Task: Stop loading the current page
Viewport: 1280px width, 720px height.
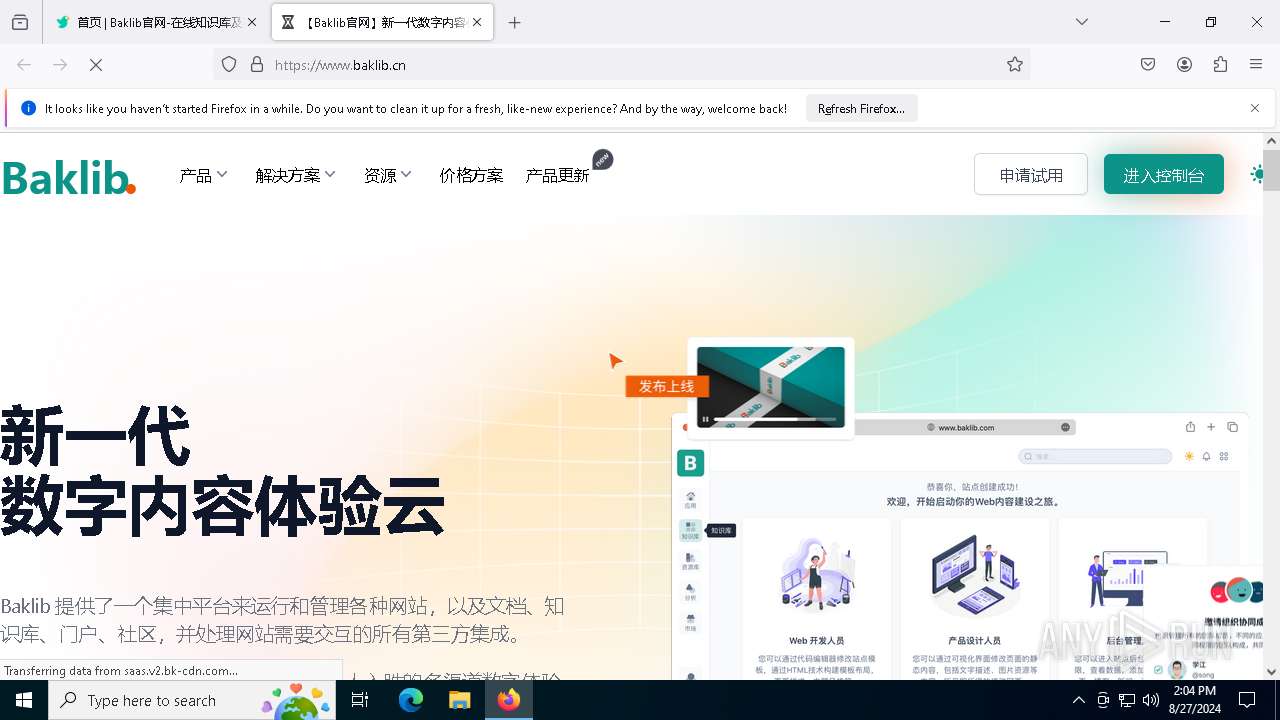Action: coord(96,65)
